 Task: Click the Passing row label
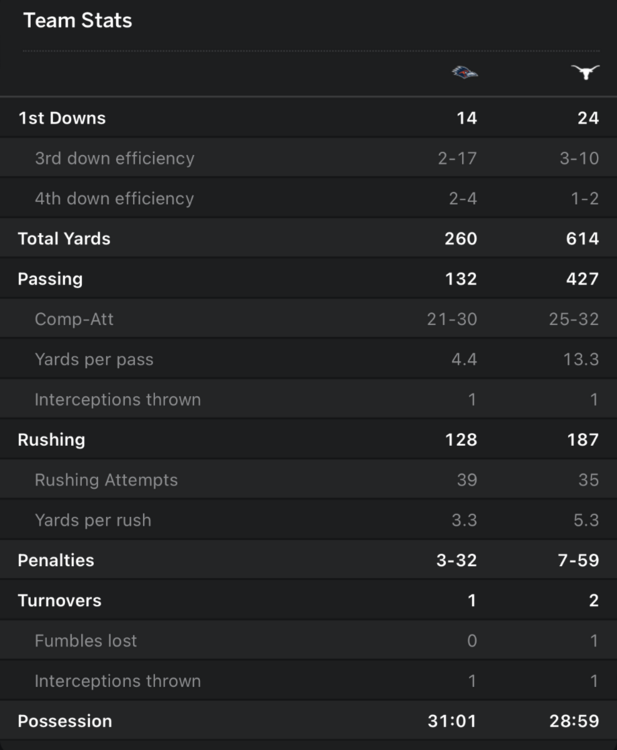[x=50, y=279]
